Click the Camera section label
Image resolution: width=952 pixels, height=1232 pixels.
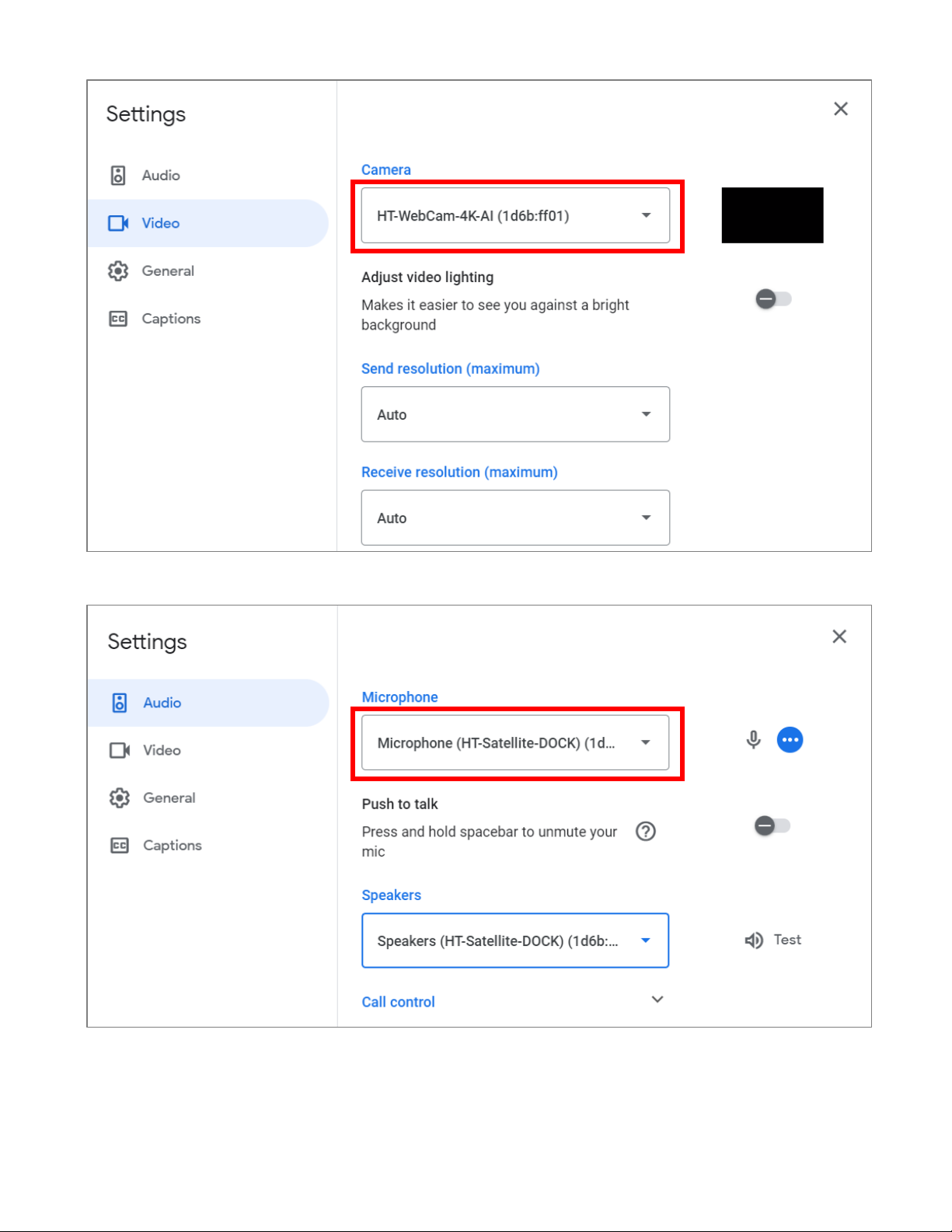click(386, 169)
